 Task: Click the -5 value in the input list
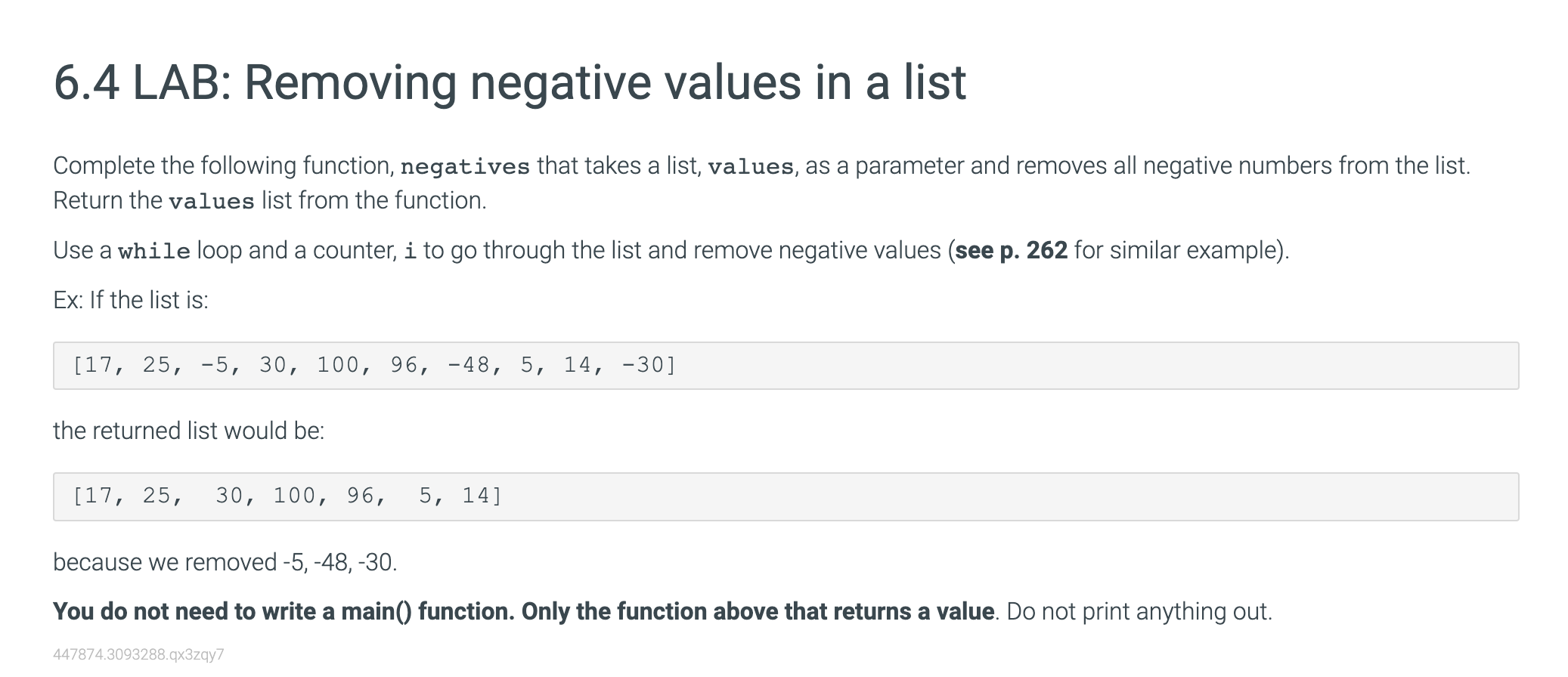(214, 366)
